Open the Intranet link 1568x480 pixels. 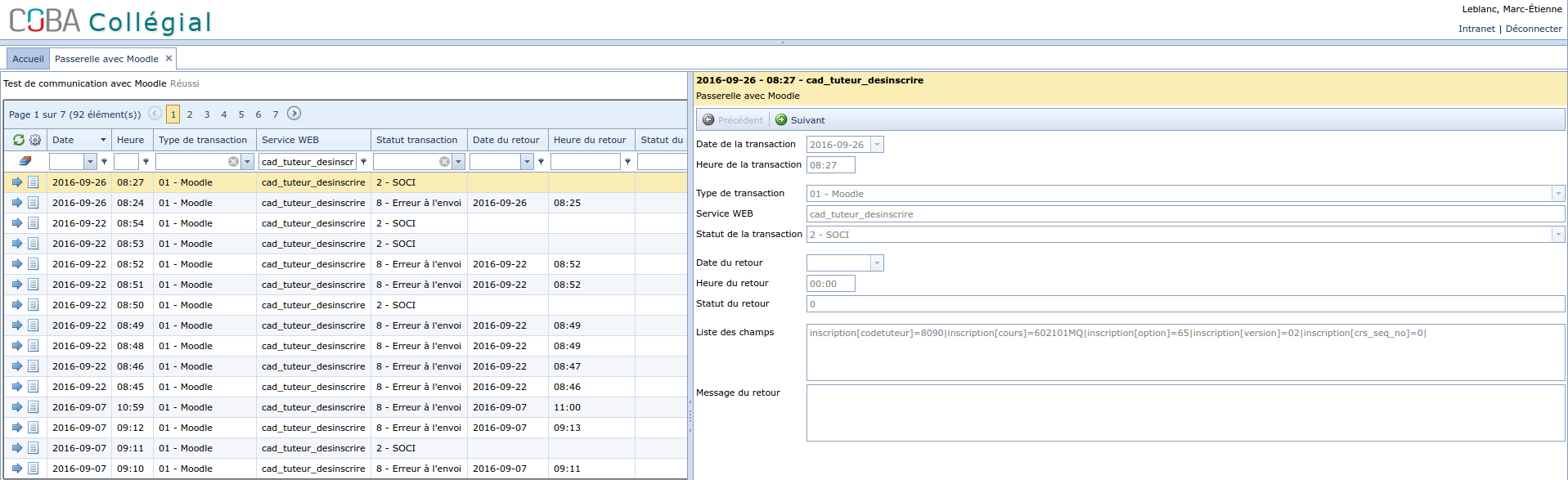point(1476,29)
